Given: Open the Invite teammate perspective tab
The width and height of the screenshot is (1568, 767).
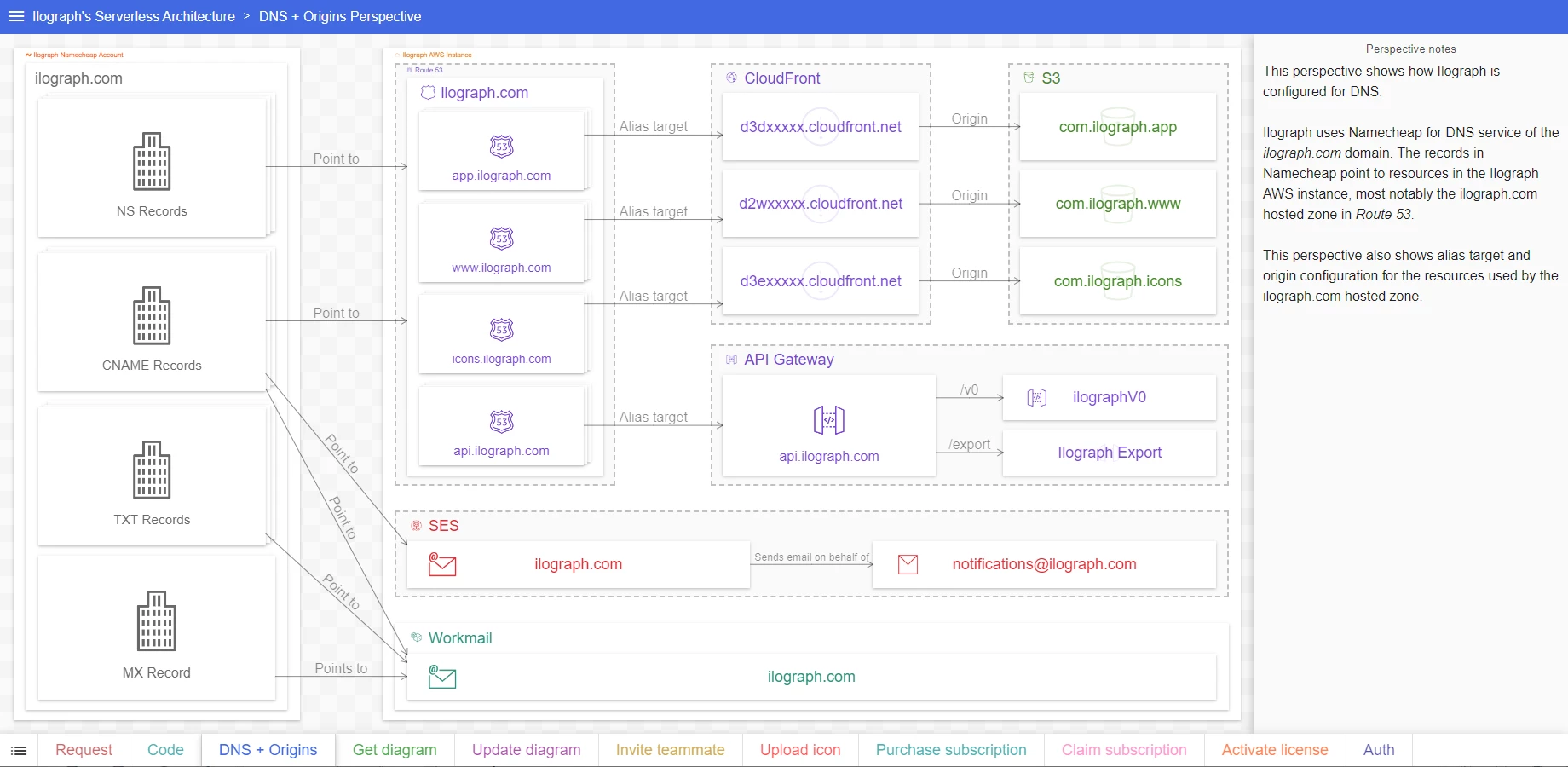Looking at the screenshot, I should pos(670,750).
